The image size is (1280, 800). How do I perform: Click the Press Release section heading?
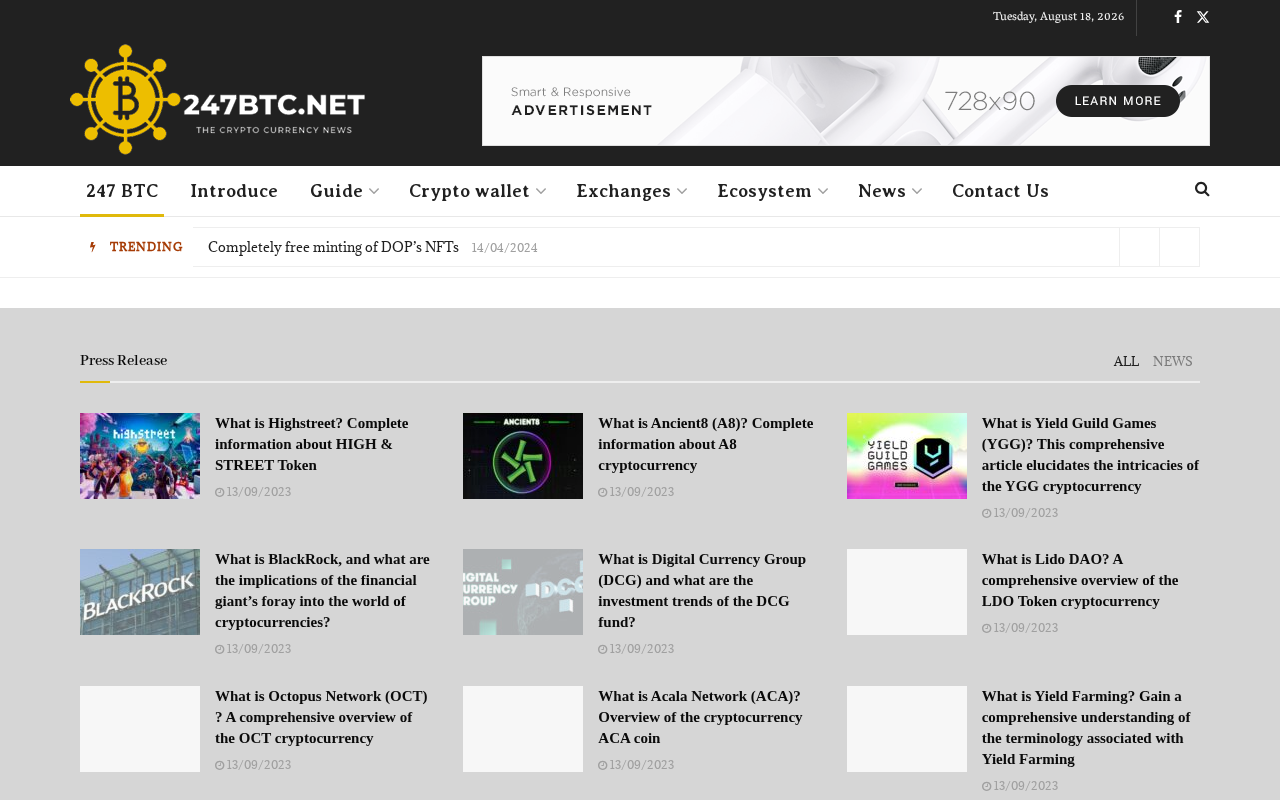pos(123,361)
